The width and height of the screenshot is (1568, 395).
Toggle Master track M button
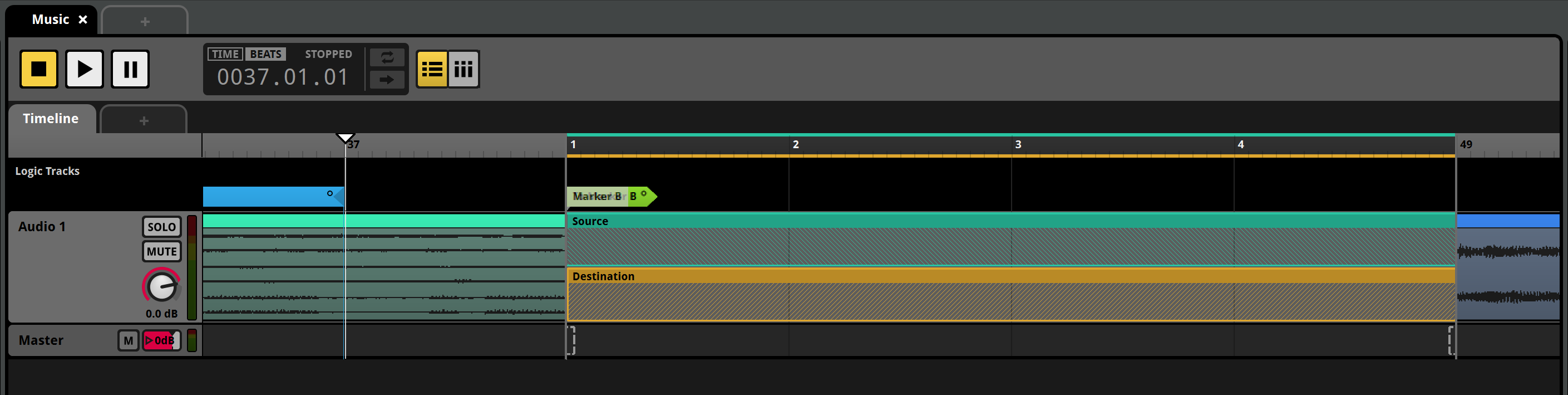[128, 340]
